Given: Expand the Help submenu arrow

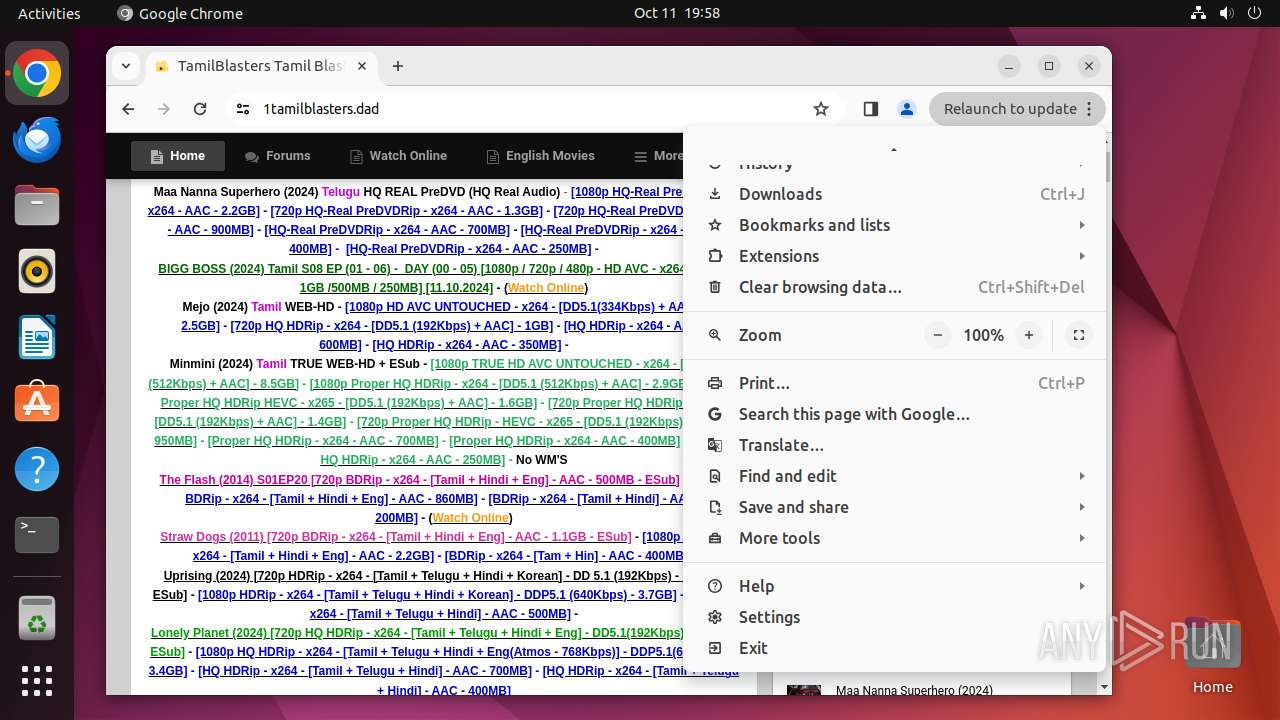Looking at the screenshot, I should click(1082, 586).
